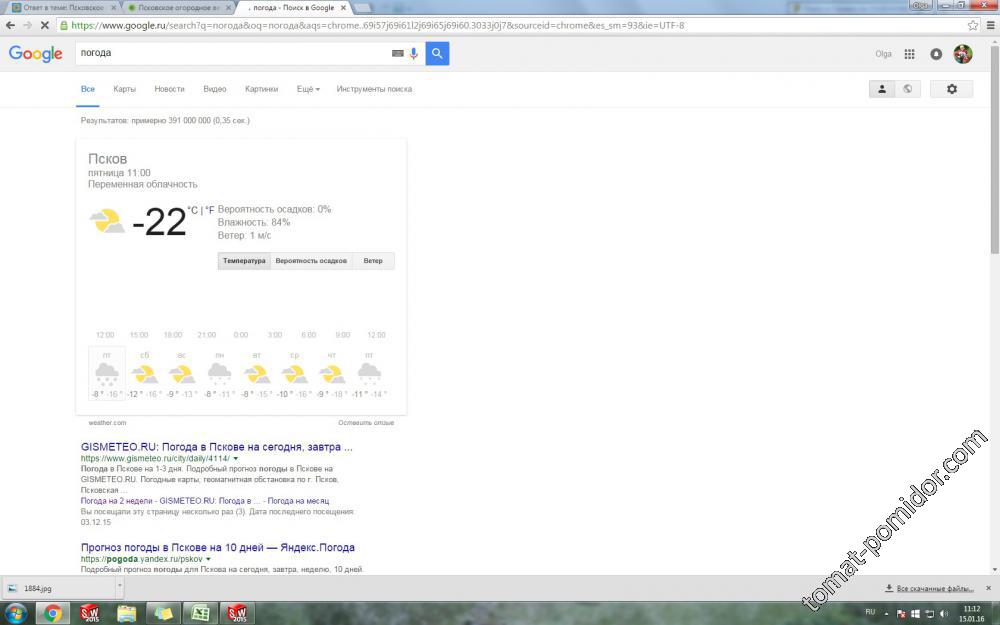Image resolution: width=1000 pixels, height=625 pixels.
Task: Switch to the Новости search tab
Action: (169, 89)
